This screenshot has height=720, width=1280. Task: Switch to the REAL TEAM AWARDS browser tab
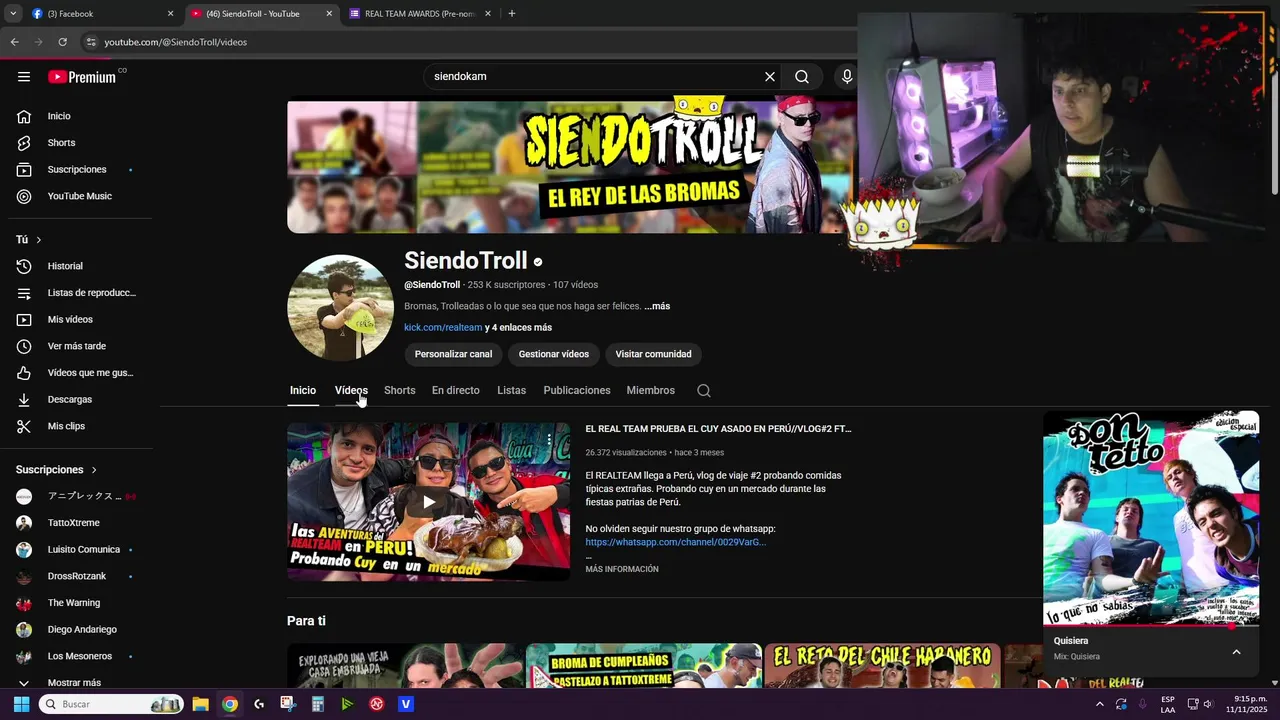click(x=420, y=14)
